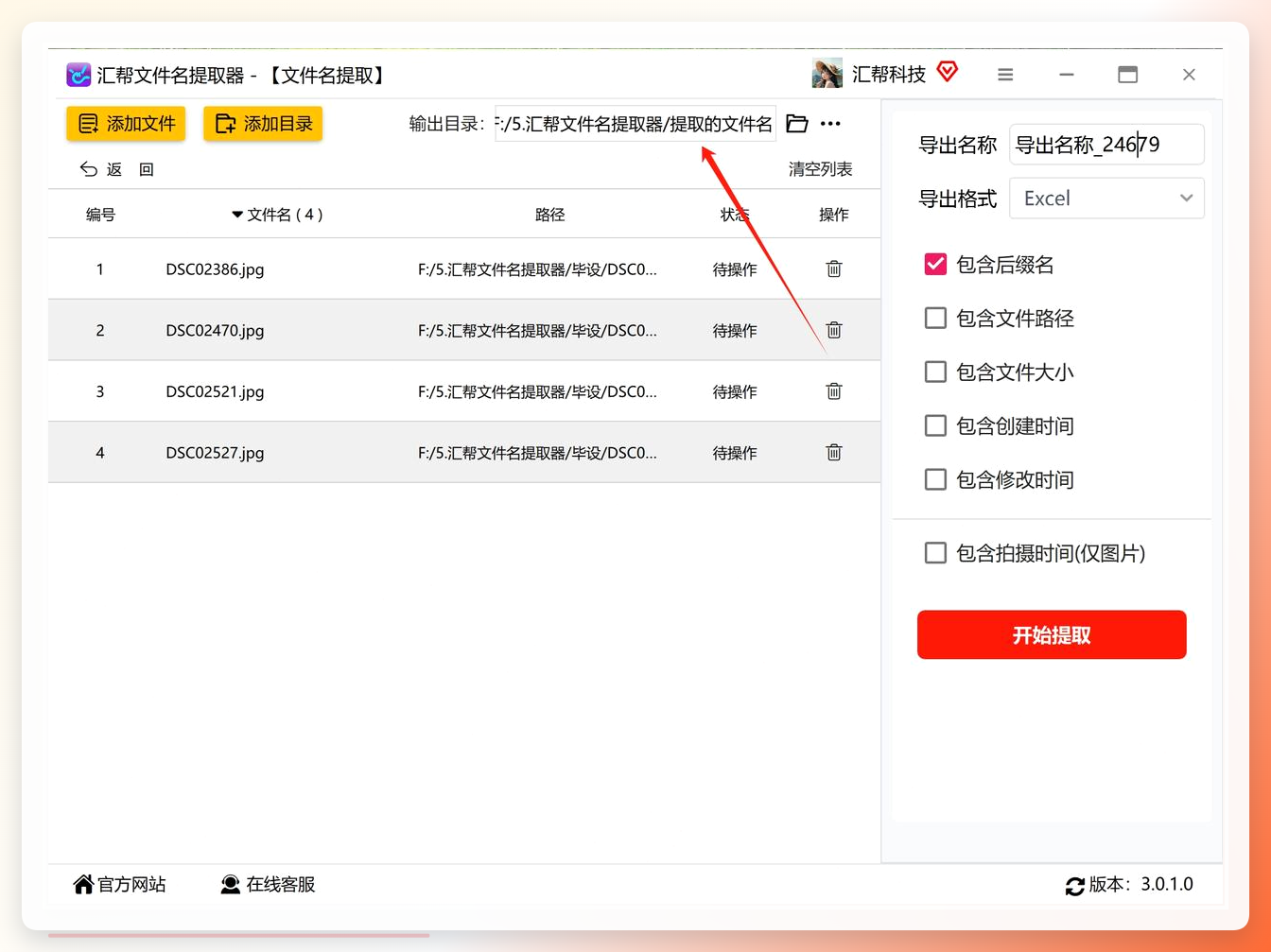Click the 添加文件 button
1271x952 pixels.
126,124
